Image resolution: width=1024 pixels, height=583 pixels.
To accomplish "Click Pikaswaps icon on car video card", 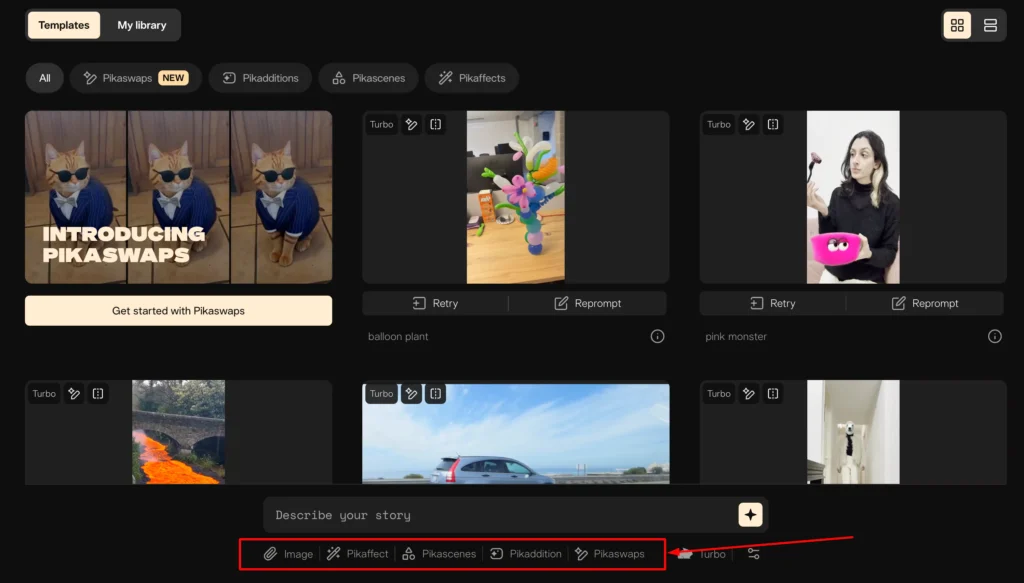I will (x=411, y=394).
